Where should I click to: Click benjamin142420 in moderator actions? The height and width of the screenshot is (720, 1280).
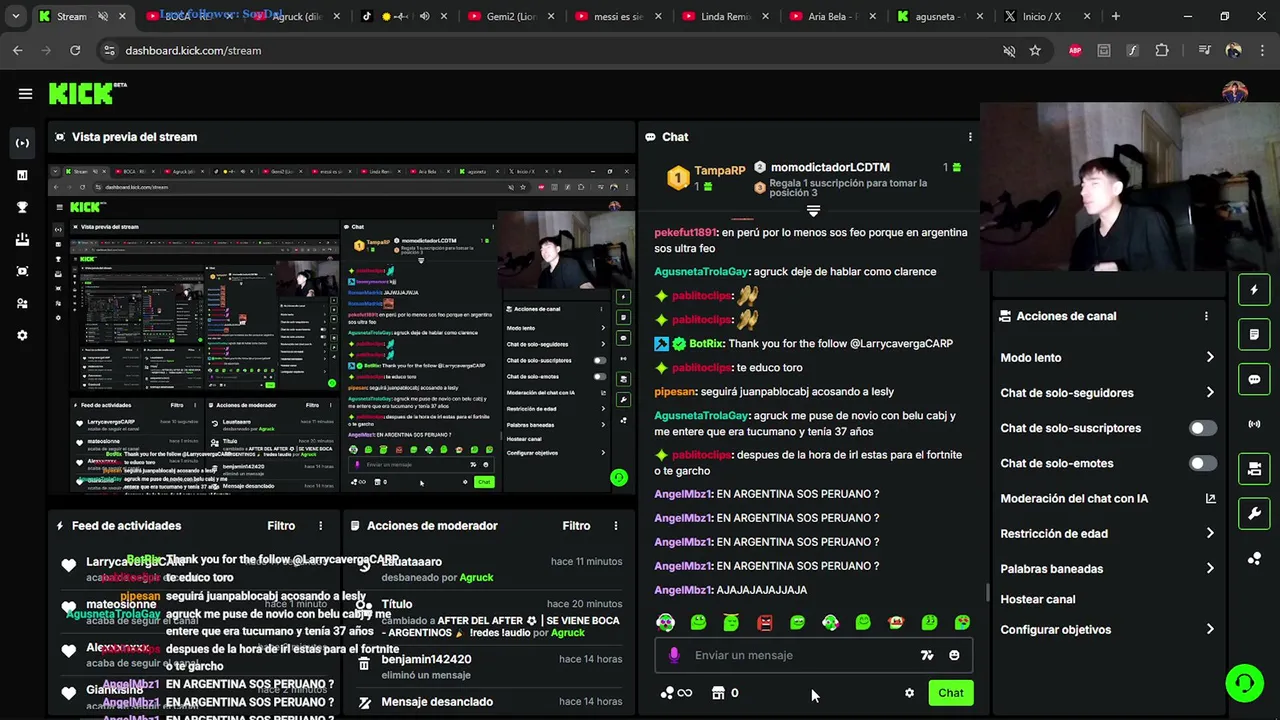(426, 659)
